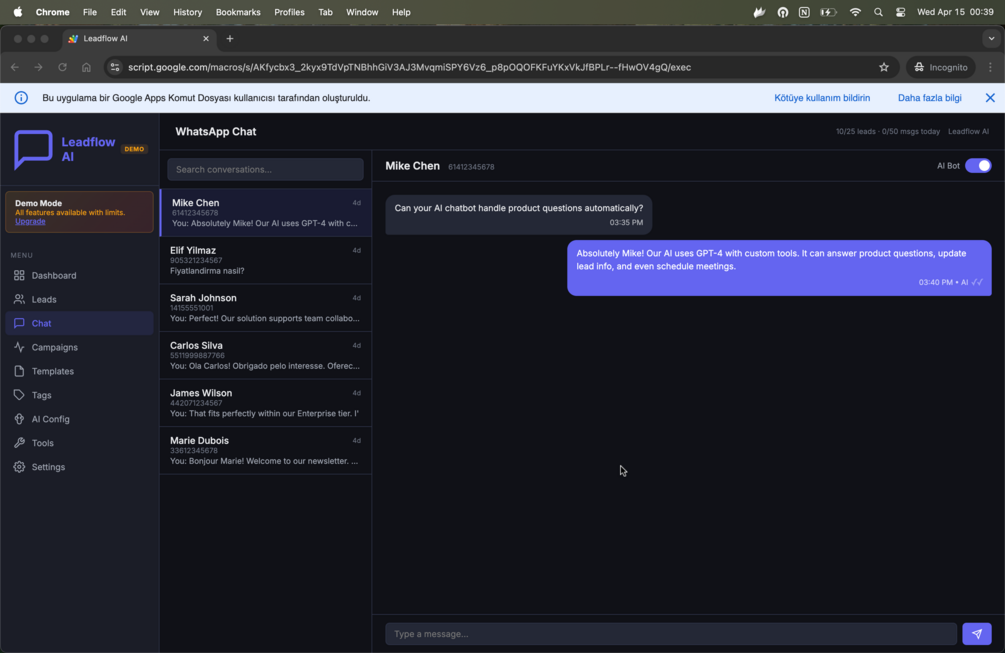This screenshot has width=1005, height=653.
Task: Click phone number 61412345678 in chat header
Action: click(471, 167)
